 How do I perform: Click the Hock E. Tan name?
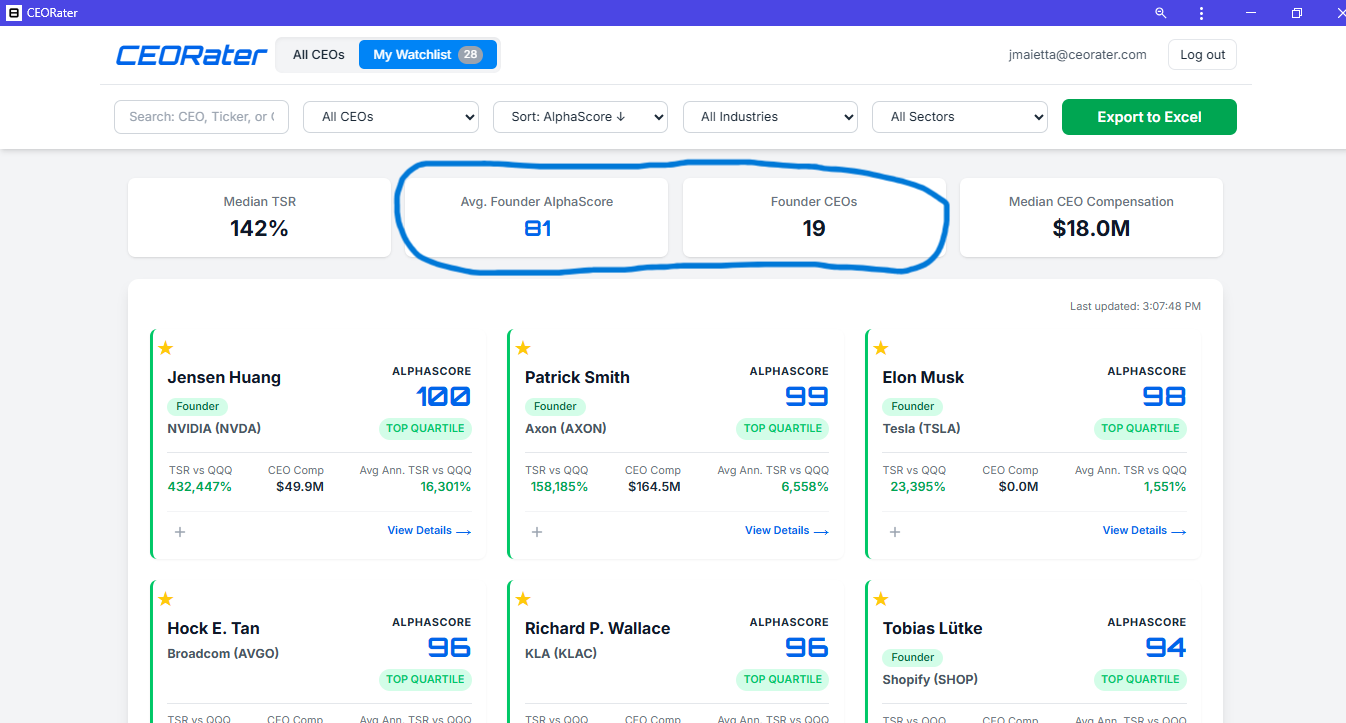coord(213,629)
